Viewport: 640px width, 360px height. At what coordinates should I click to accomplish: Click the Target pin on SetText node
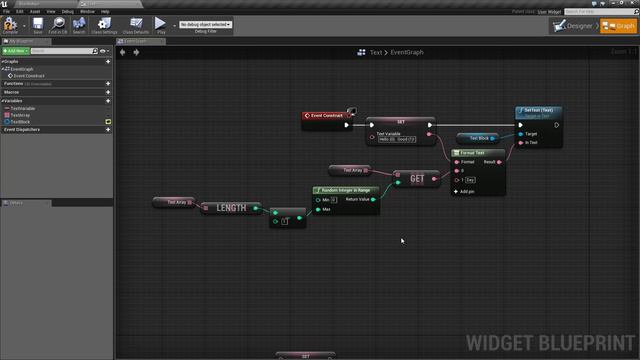click(521, 134)
